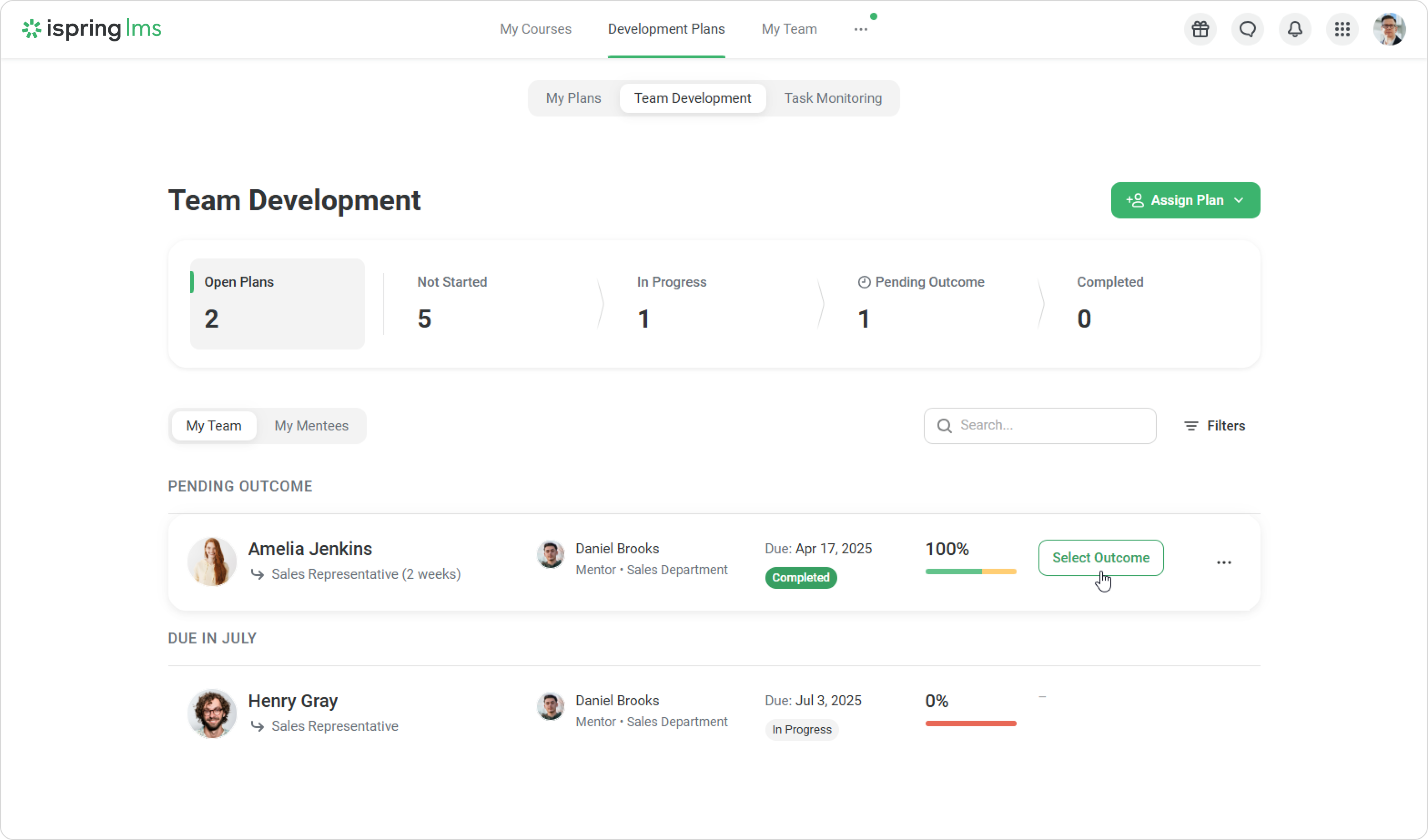1428x840 pixels.
Task: Open Henry Gray's development plan
Action: pyautogui.click(x=293, y=701)
